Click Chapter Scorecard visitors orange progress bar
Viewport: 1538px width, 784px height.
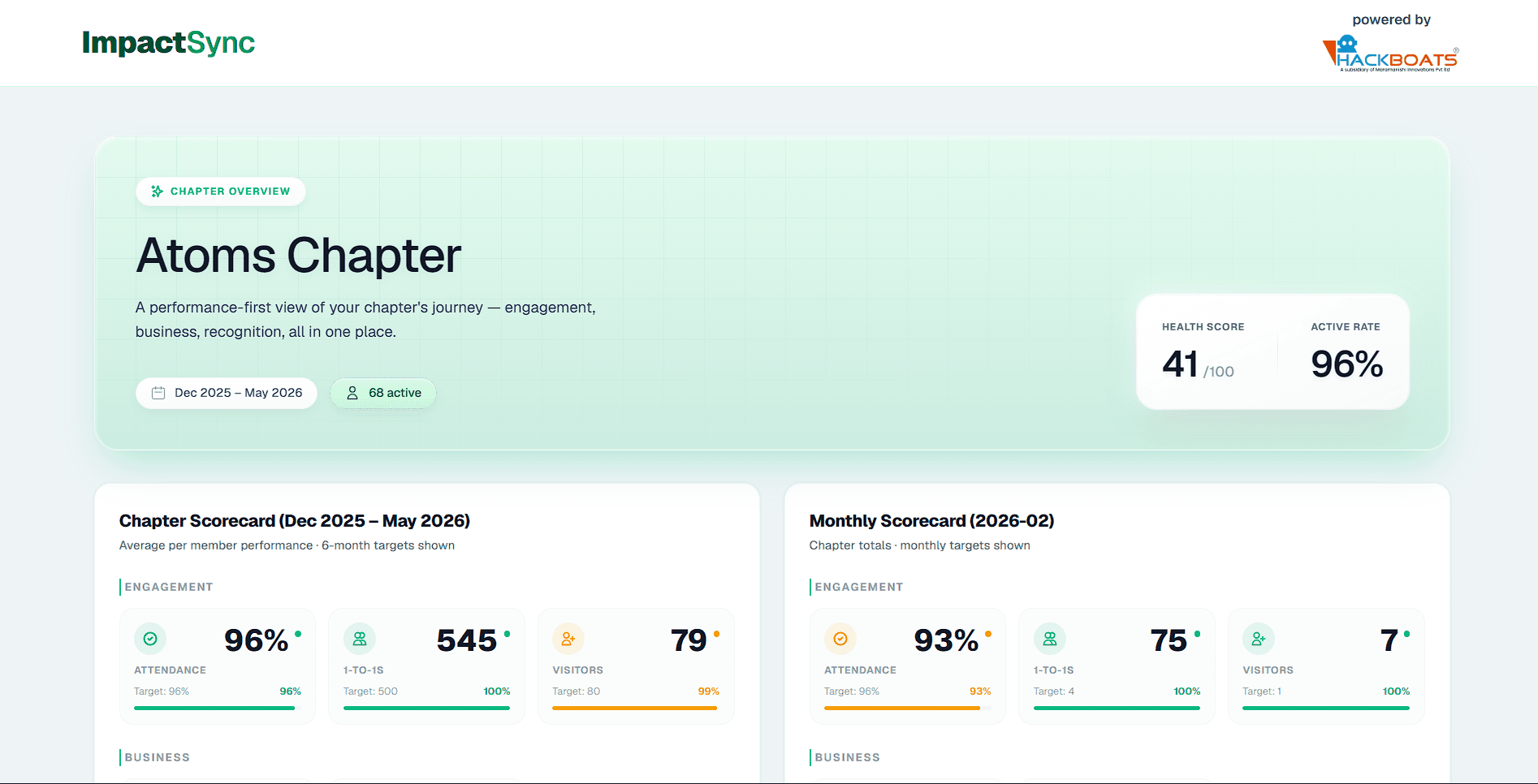[636, 708]
